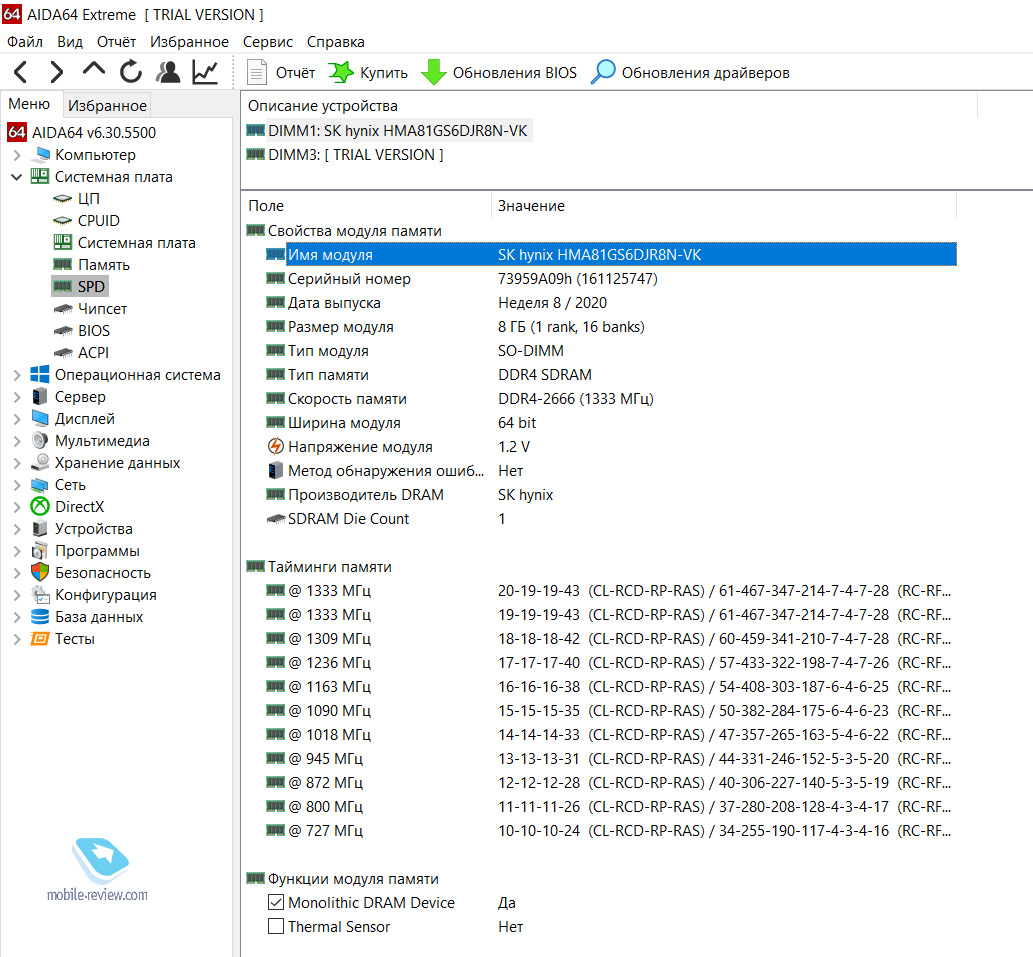
Task: Click the База данных database icon
Action: (40, 616)
